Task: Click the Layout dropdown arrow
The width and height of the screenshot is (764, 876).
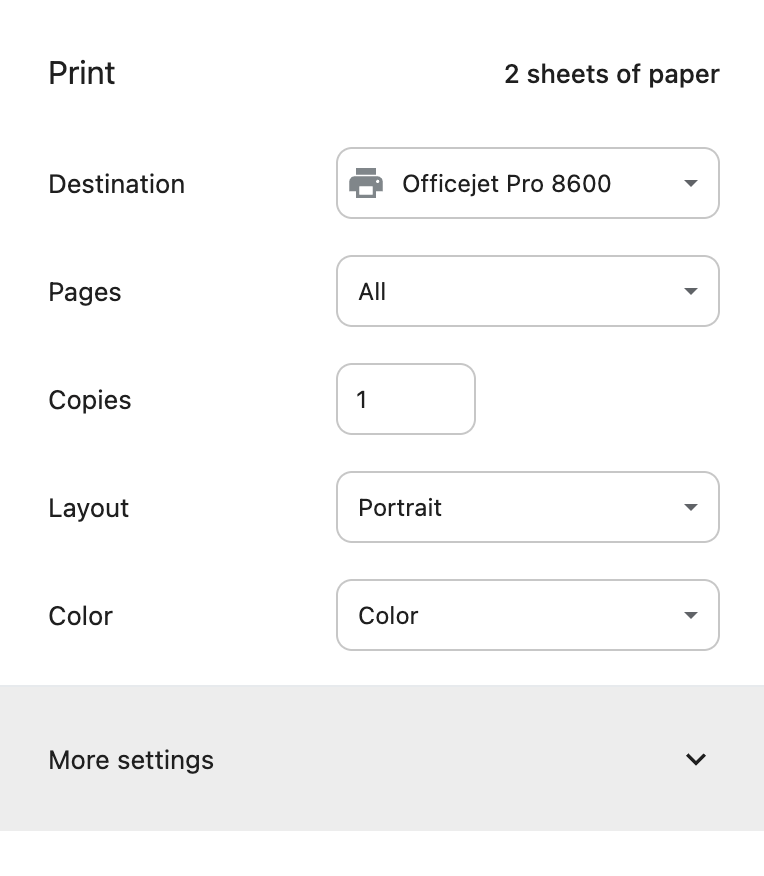Action: point(691,507)
